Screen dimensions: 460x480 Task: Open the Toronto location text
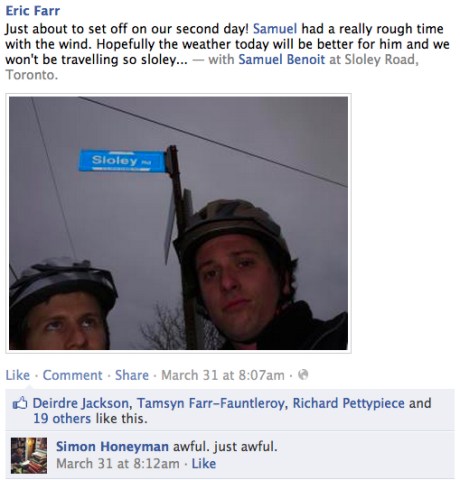[30, 75]
